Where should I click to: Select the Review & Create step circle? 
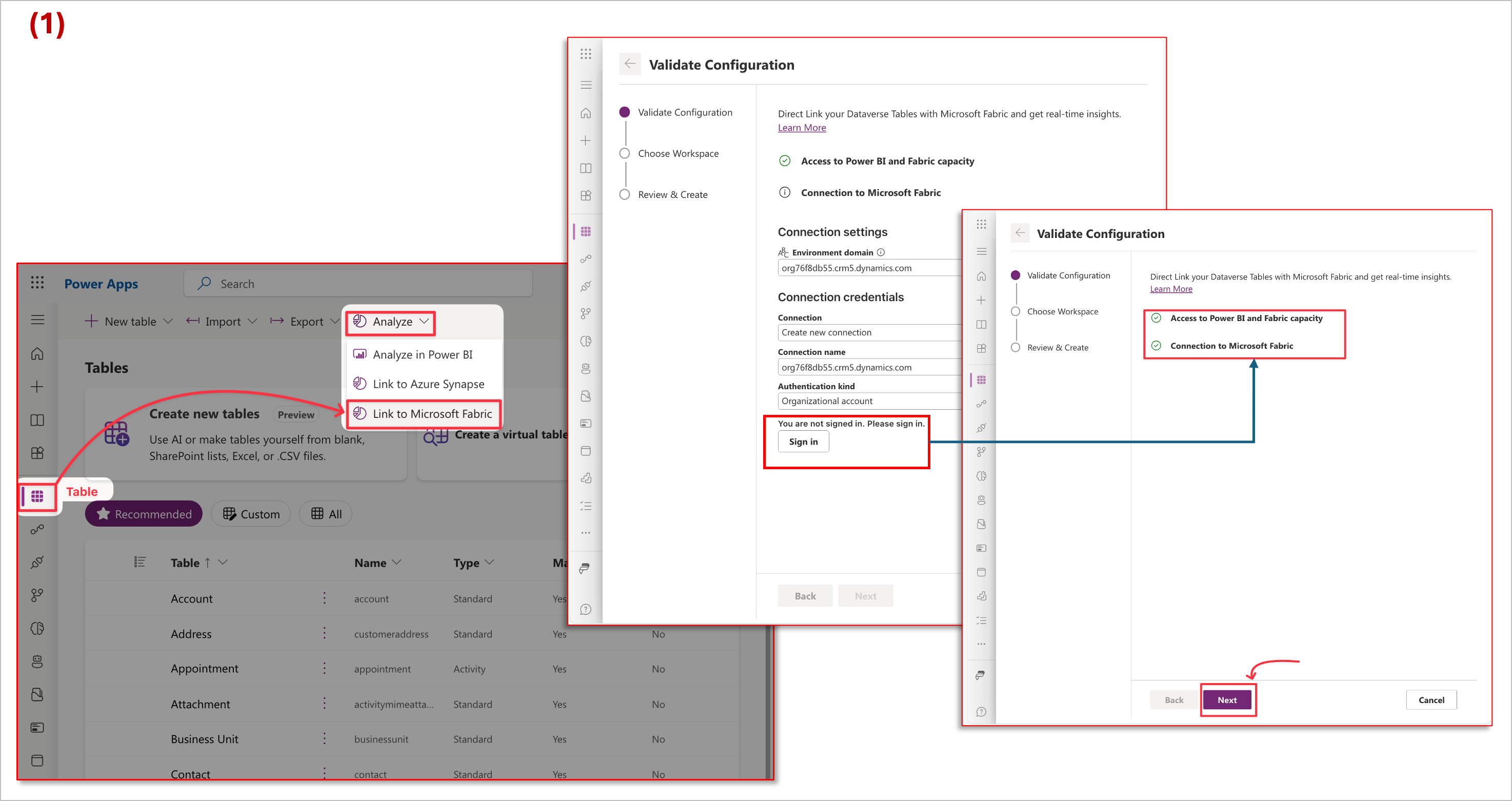(625, 195)
